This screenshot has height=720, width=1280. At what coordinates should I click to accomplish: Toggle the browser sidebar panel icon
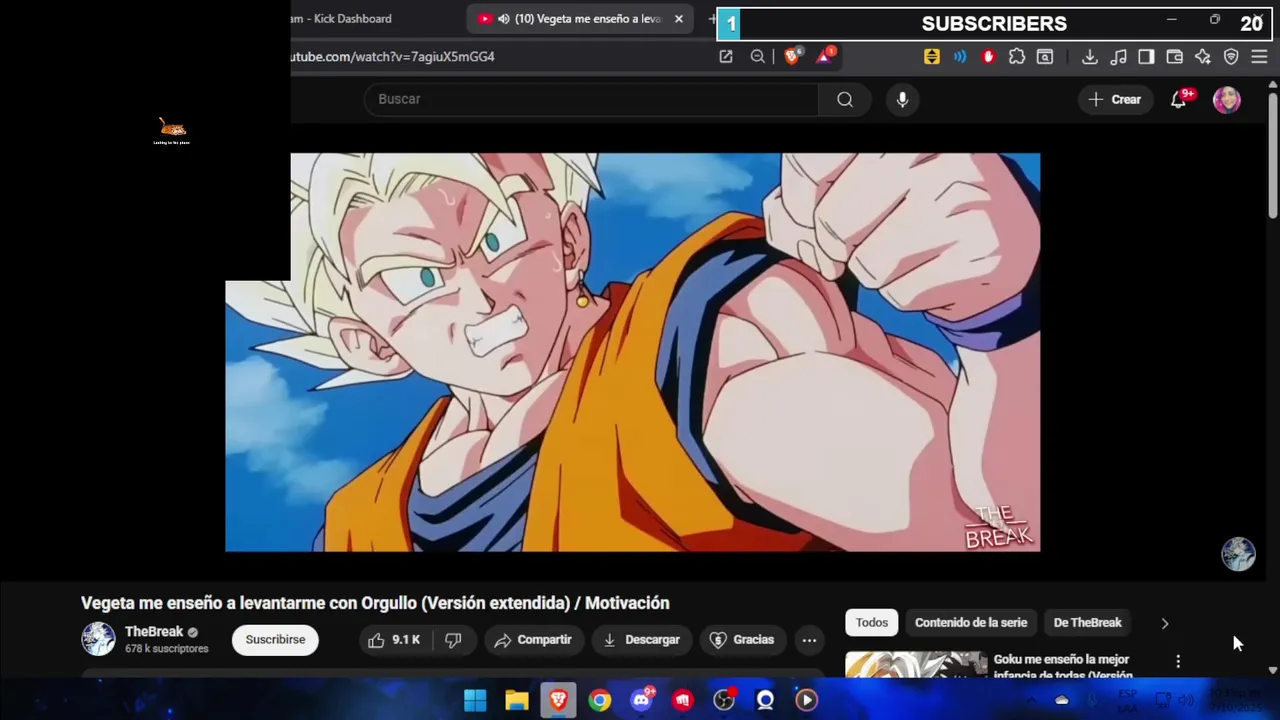tap(1147, 57)
